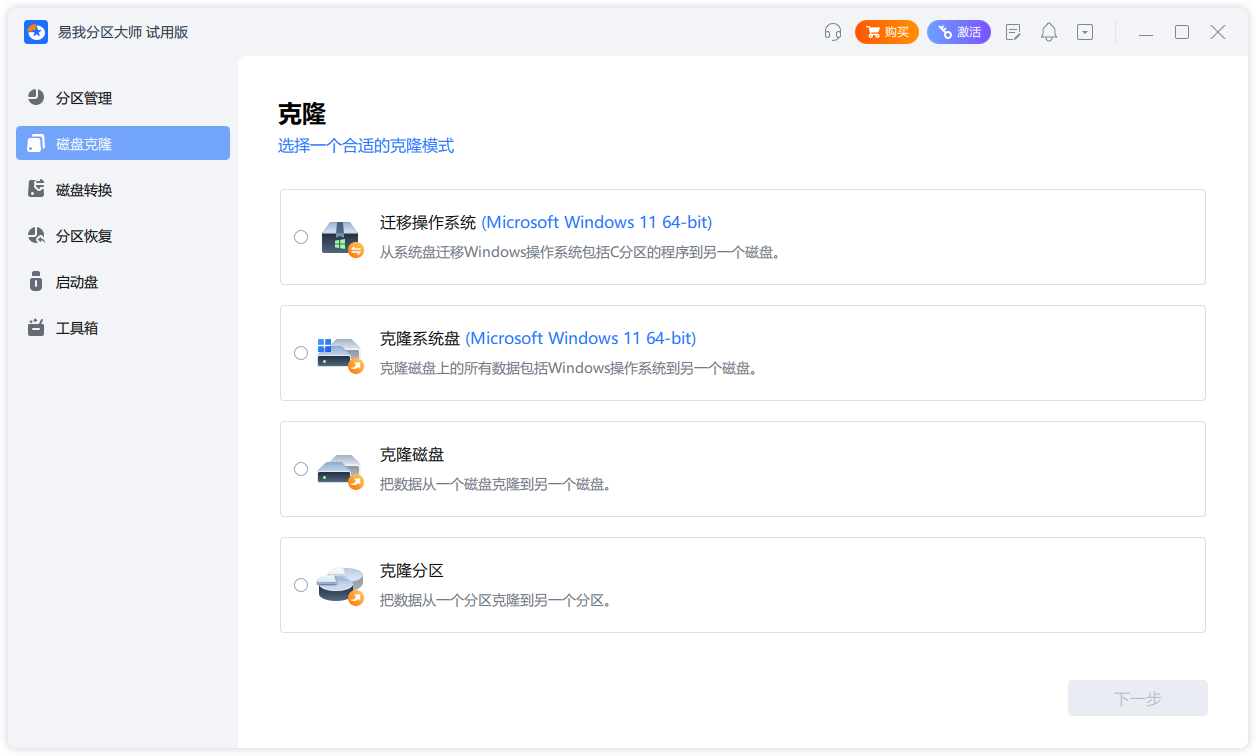
Task: Open the notifications bell icon
Action: [x=1049, y=32]
